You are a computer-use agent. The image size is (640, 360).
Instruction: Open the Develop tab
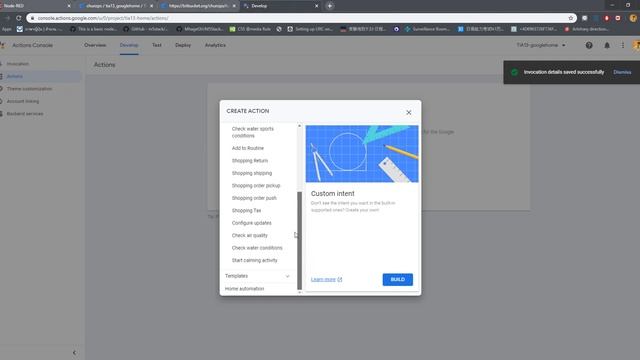(129, 45)
